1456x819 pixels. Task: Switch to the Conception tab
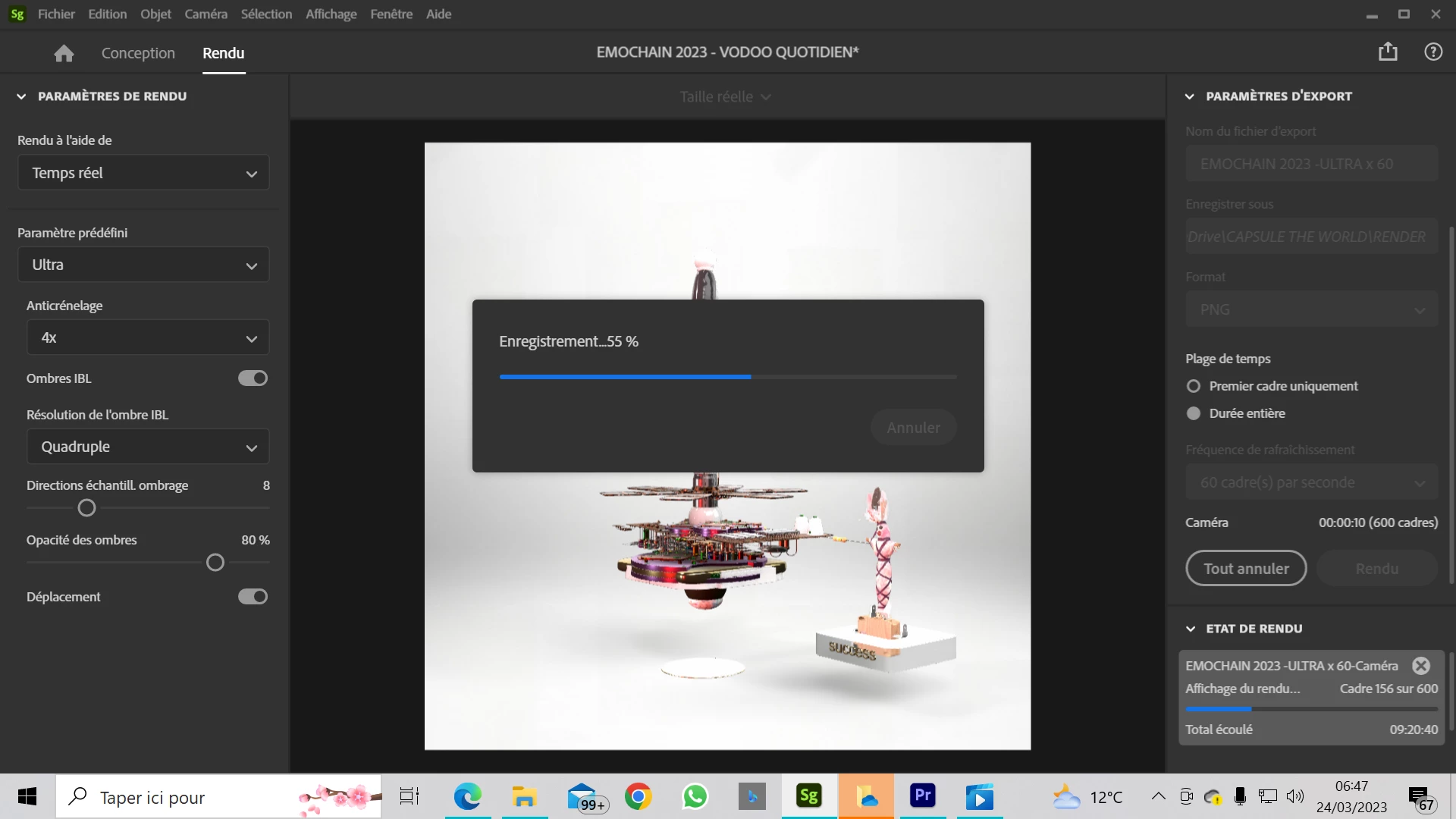coord(138,53)
